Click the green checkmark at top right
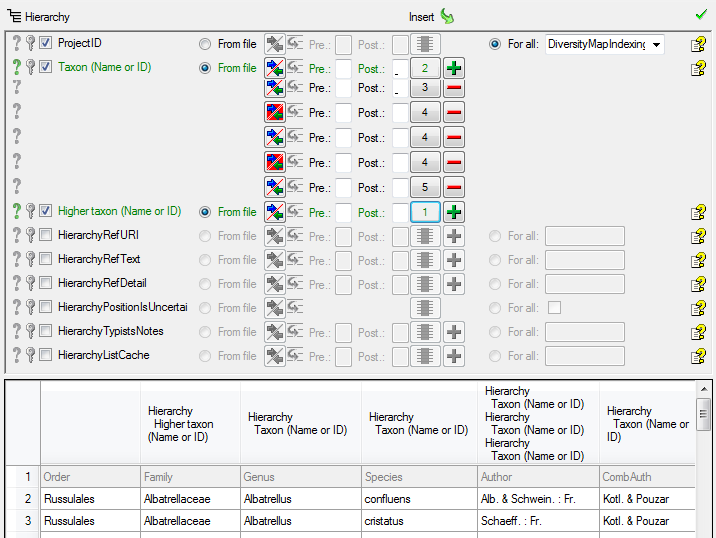The image size is (716, 538). (x=701, y=15)
